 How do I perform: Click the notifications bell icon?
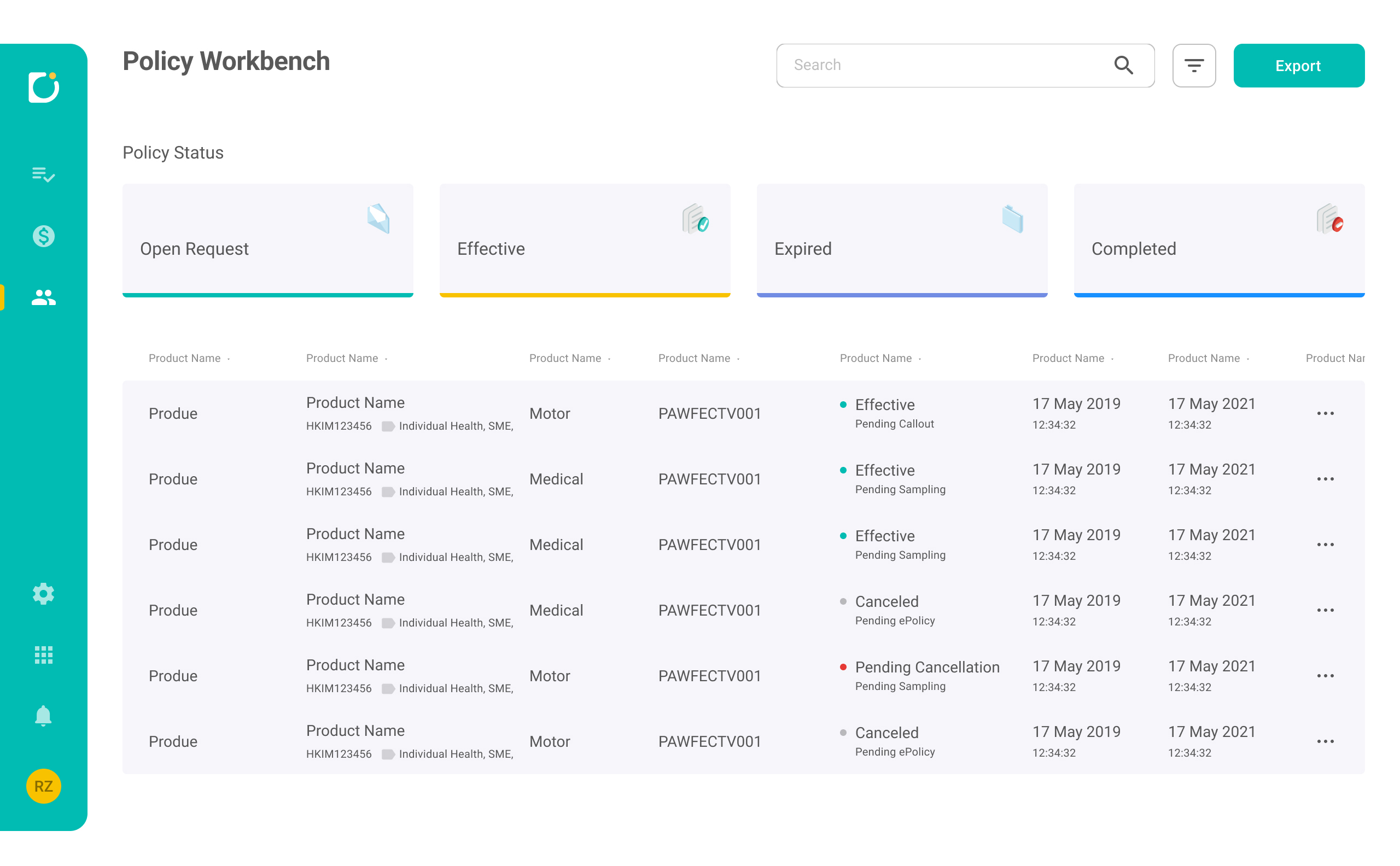coord(44,716)
